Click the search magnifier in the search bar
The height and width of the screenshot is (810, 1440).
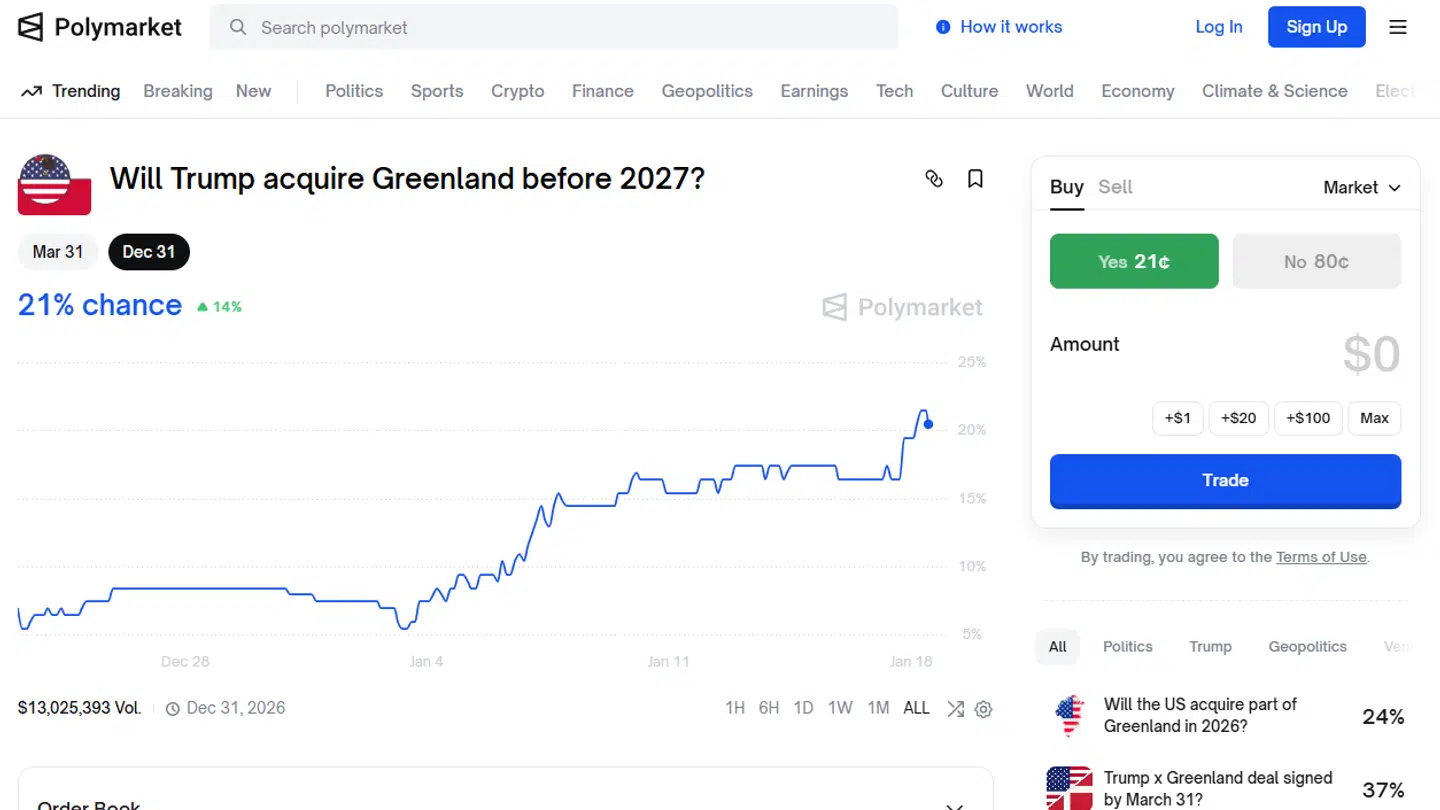tap(237, 28)
